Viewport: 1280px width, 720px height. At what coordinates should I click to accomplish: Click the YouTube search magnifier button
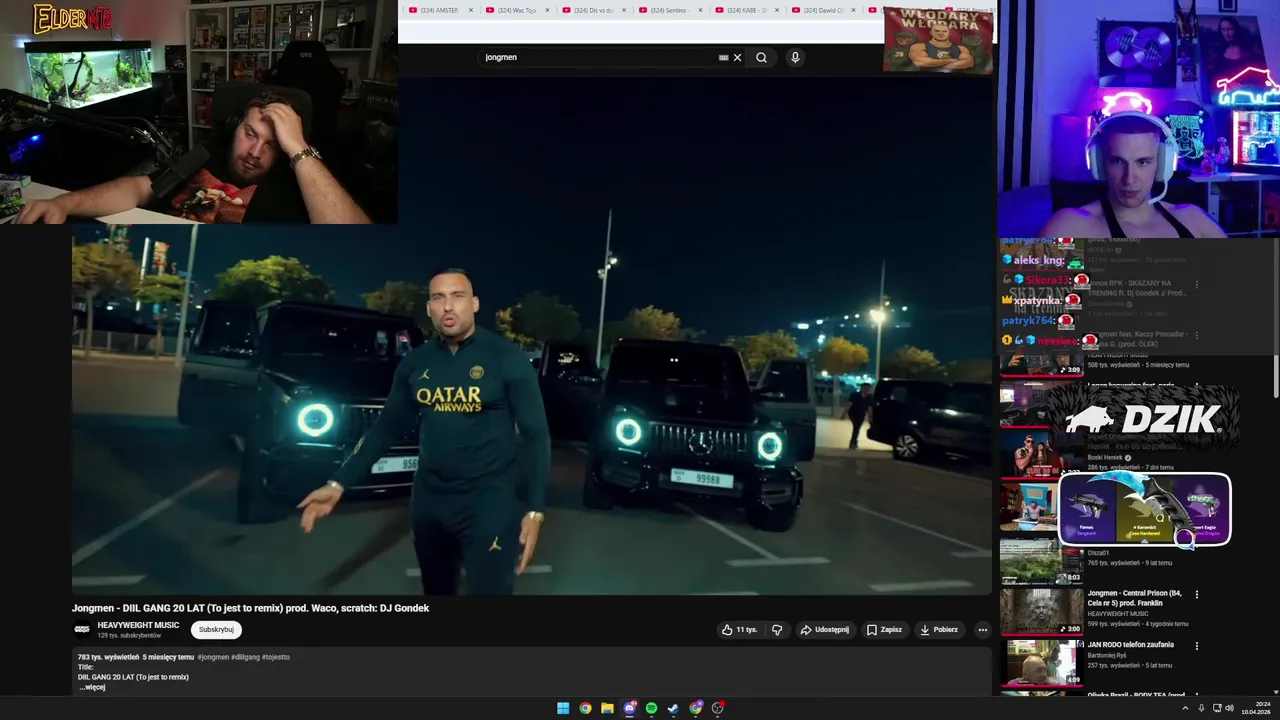click(761, 57)
